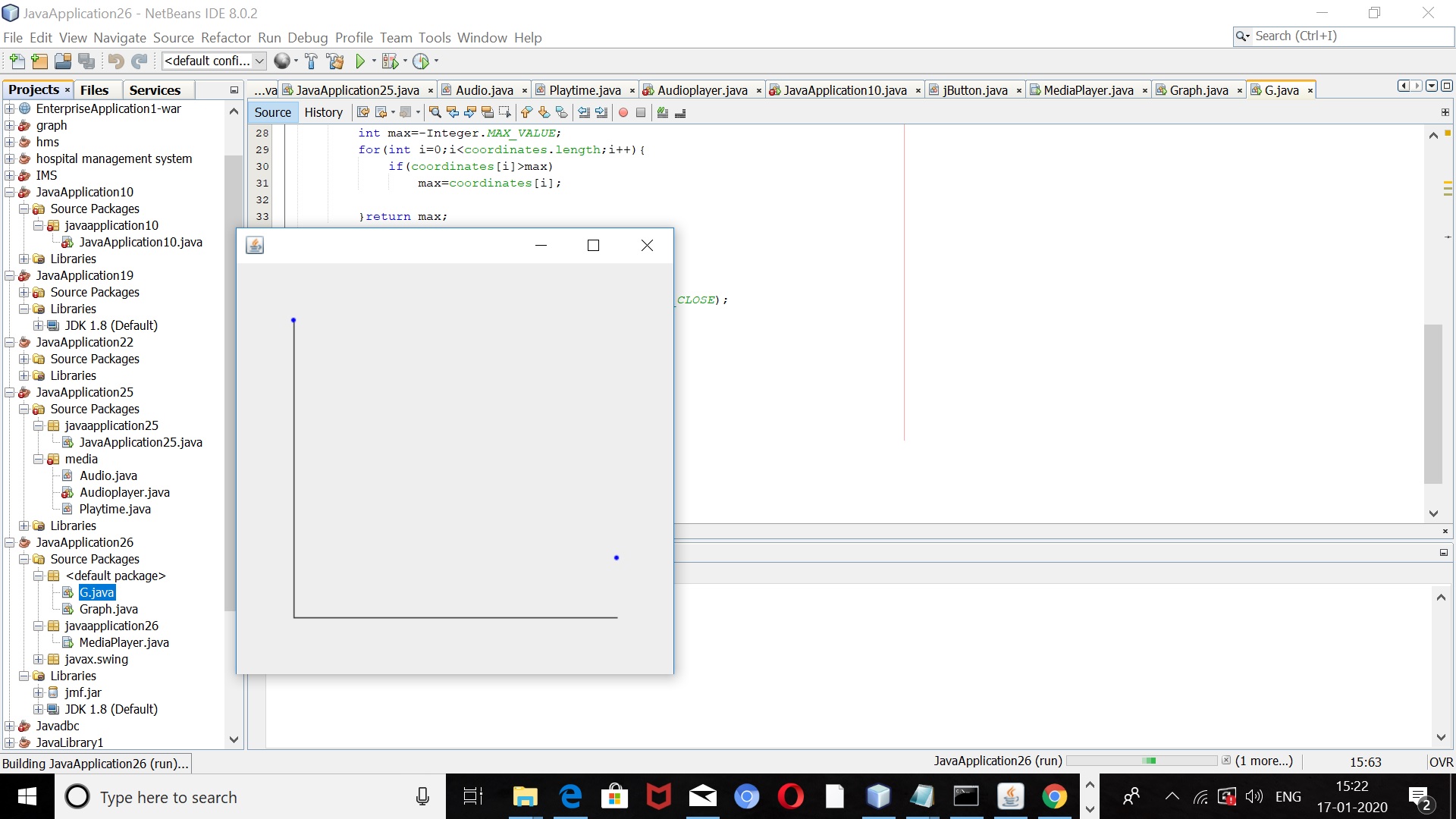1456x819 pixels.
Task: Select Graph.java in the project tree
Action: point(108,609)
